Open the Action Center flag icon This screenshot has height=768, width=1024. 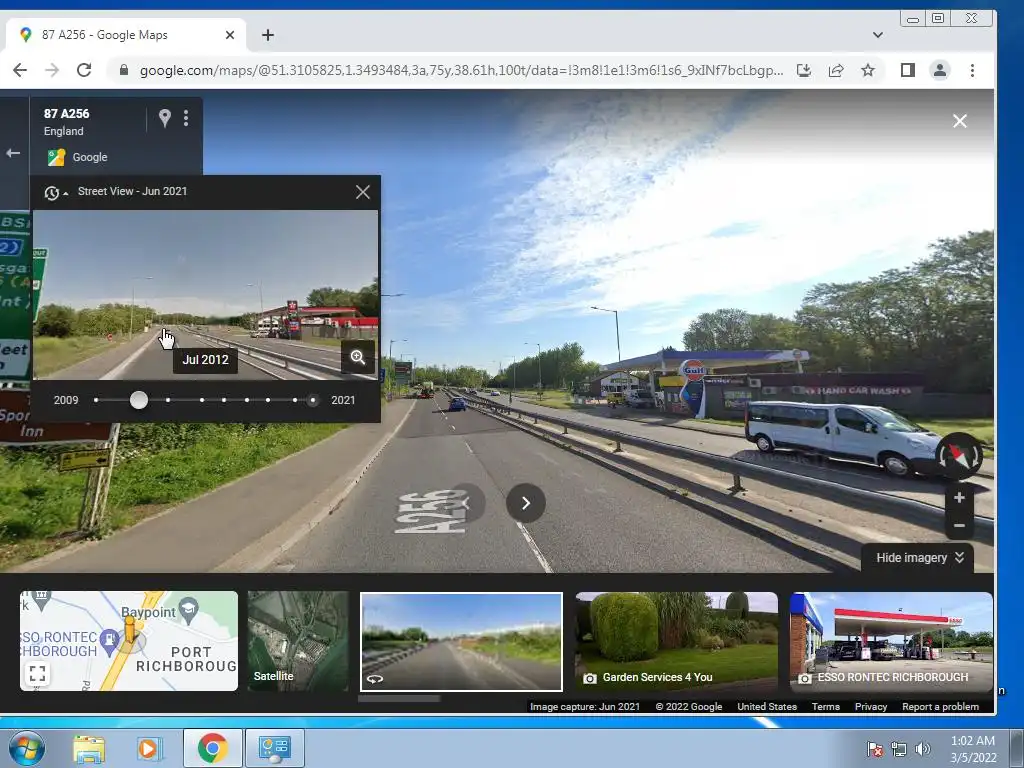(x=874, y=749)
